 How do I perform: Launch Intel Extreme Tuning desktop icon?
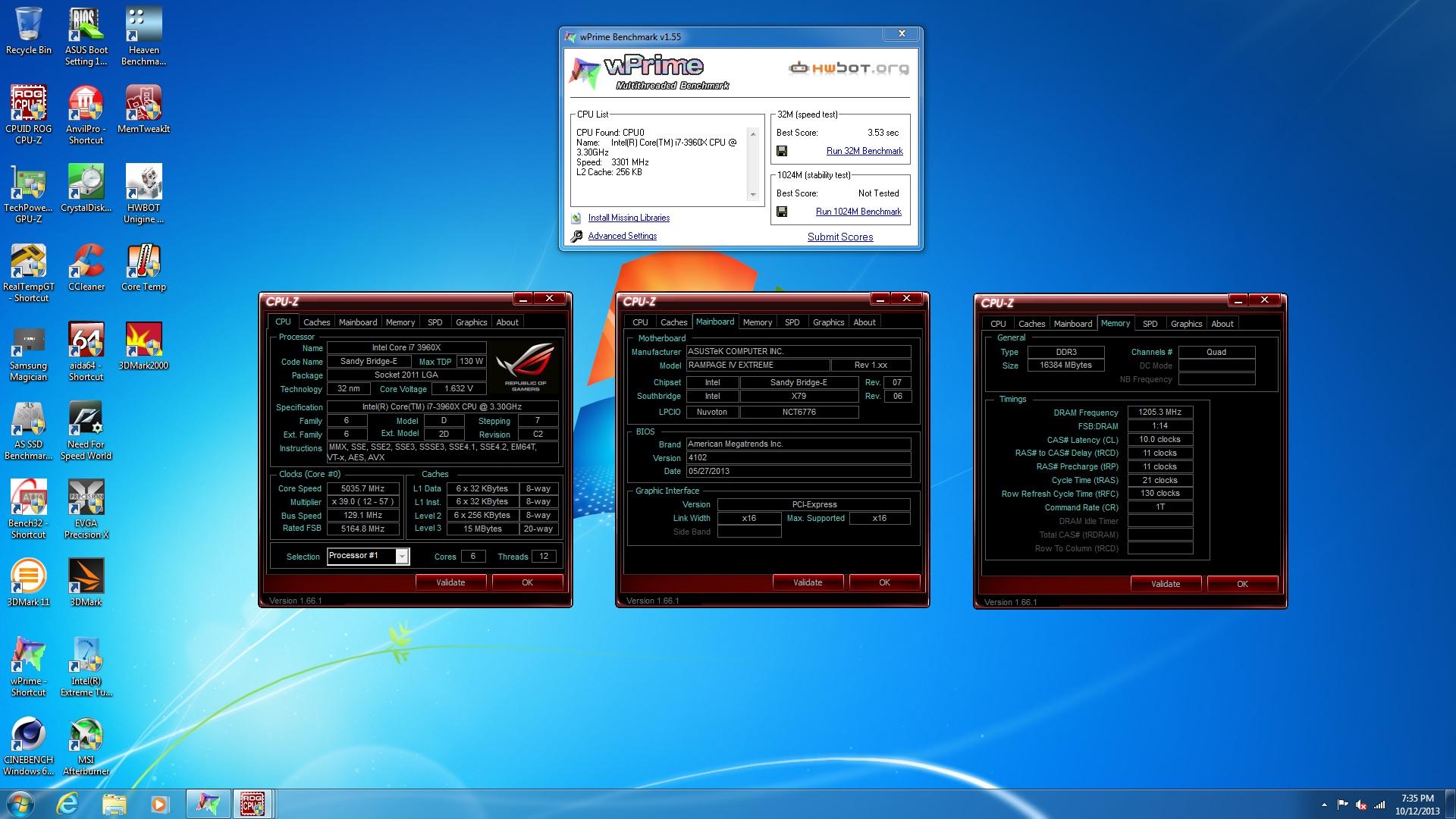click(x=86, y=667)
